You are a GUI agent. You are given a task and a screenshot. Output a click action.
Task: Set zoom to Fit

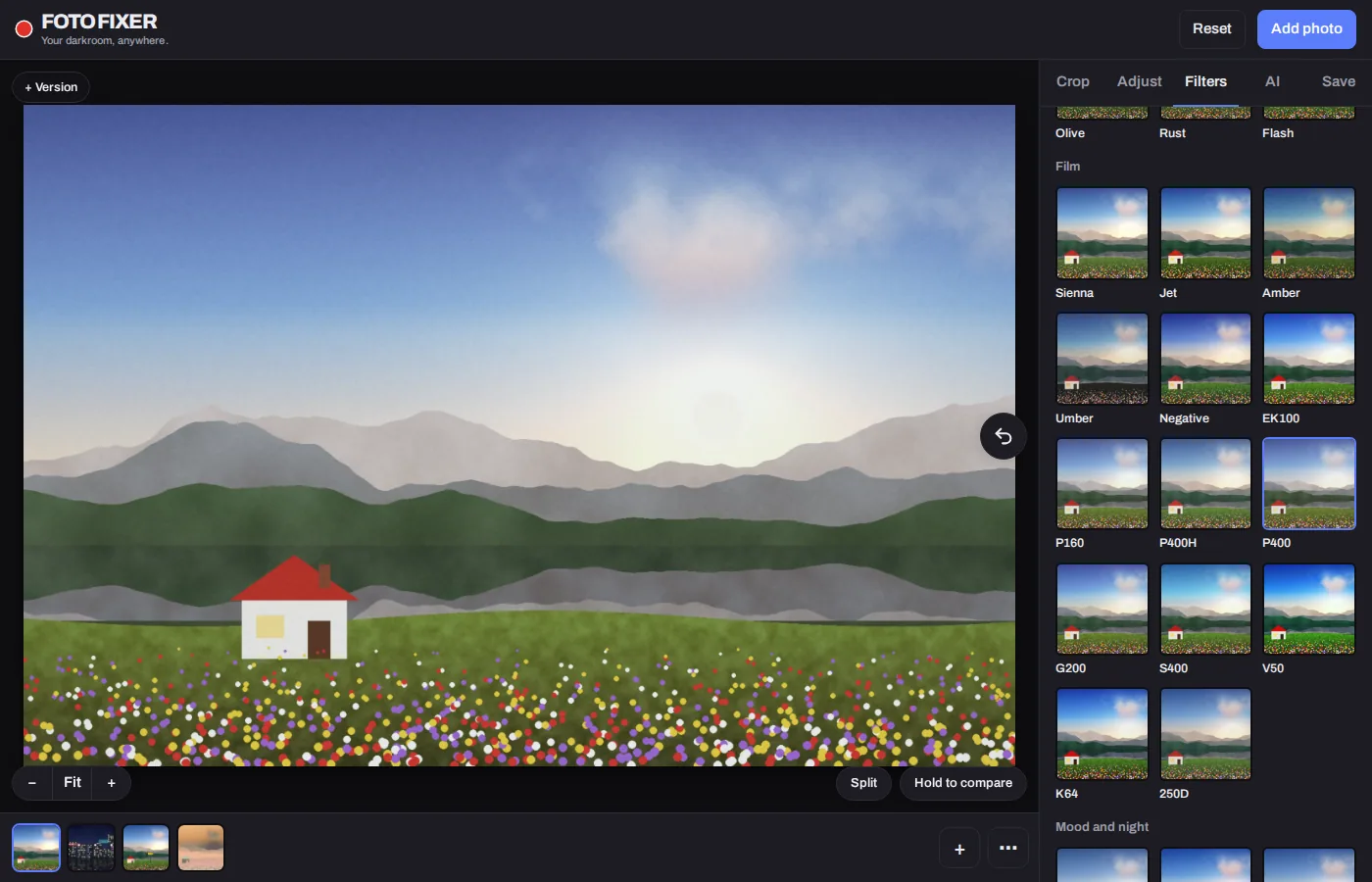click(x=73, y=783)
